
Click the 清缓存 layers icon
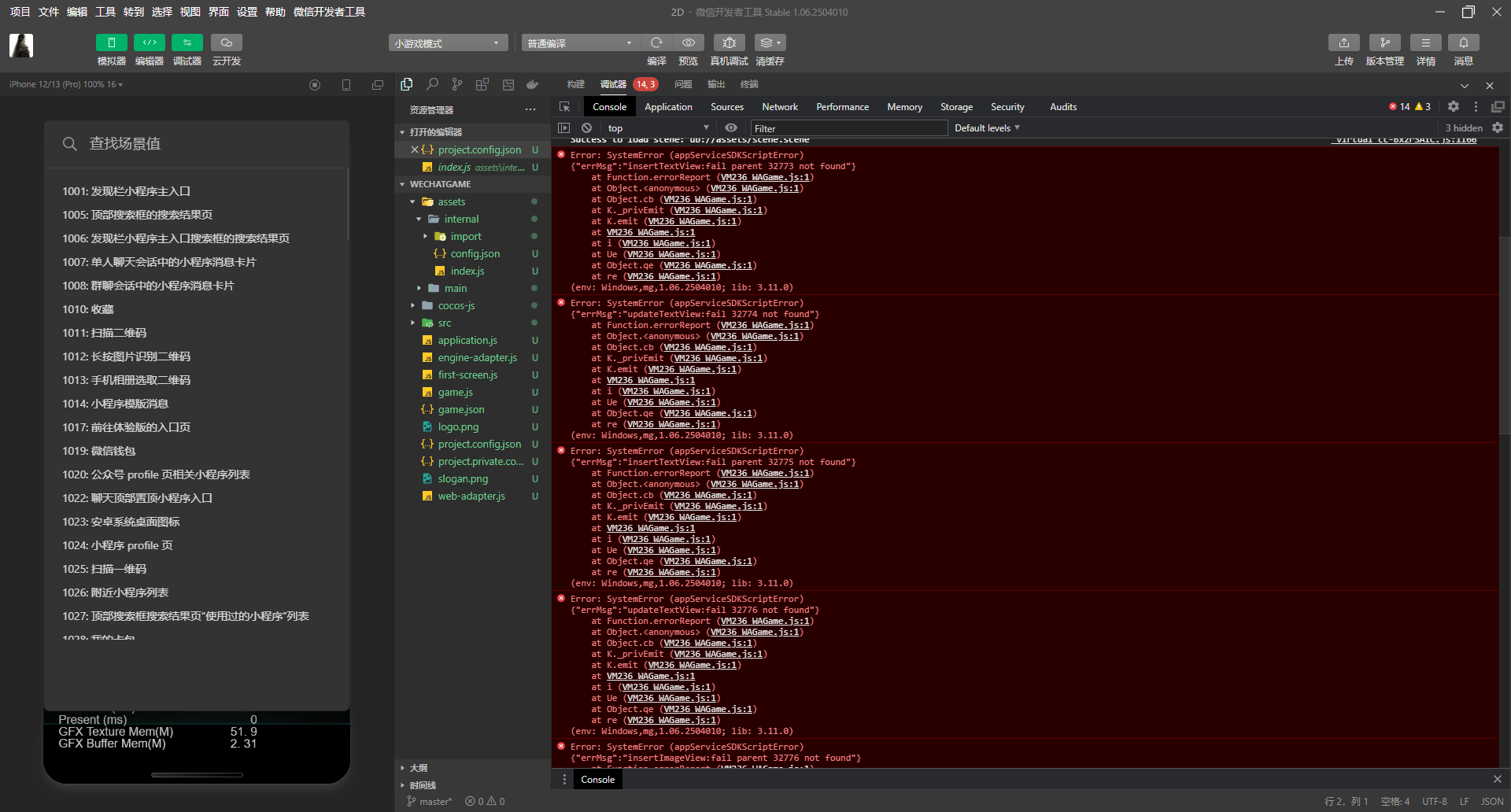(770, 42)
